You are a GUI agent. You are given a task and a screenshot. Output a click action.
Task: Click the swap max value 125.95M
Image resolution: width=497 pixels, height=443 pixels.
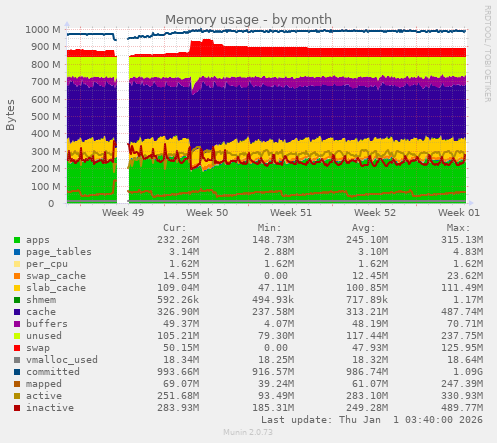coord(462,348)
